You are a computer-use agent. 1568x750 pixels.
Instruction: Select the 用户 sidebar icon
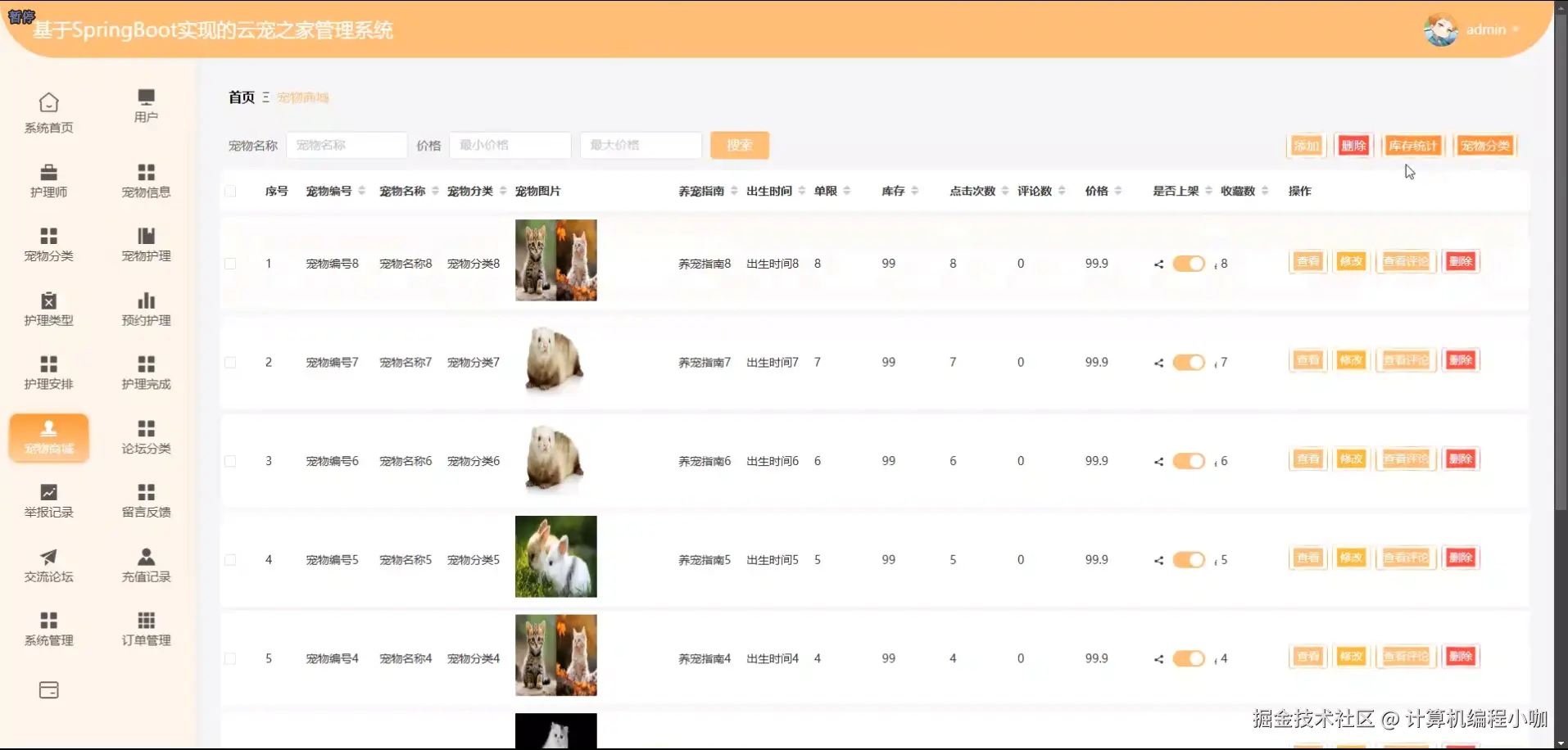pyautogui.click(x=146, y=109)
